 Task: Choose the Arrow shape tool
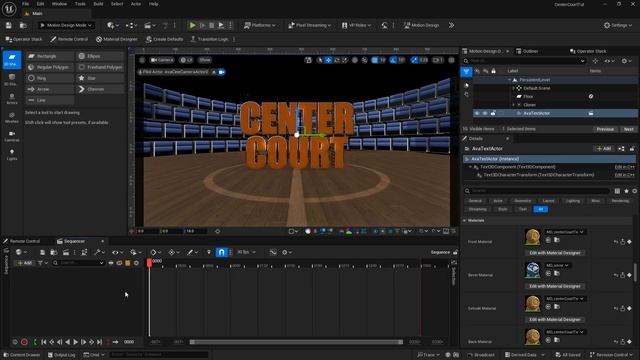click(x=50, y=89)
